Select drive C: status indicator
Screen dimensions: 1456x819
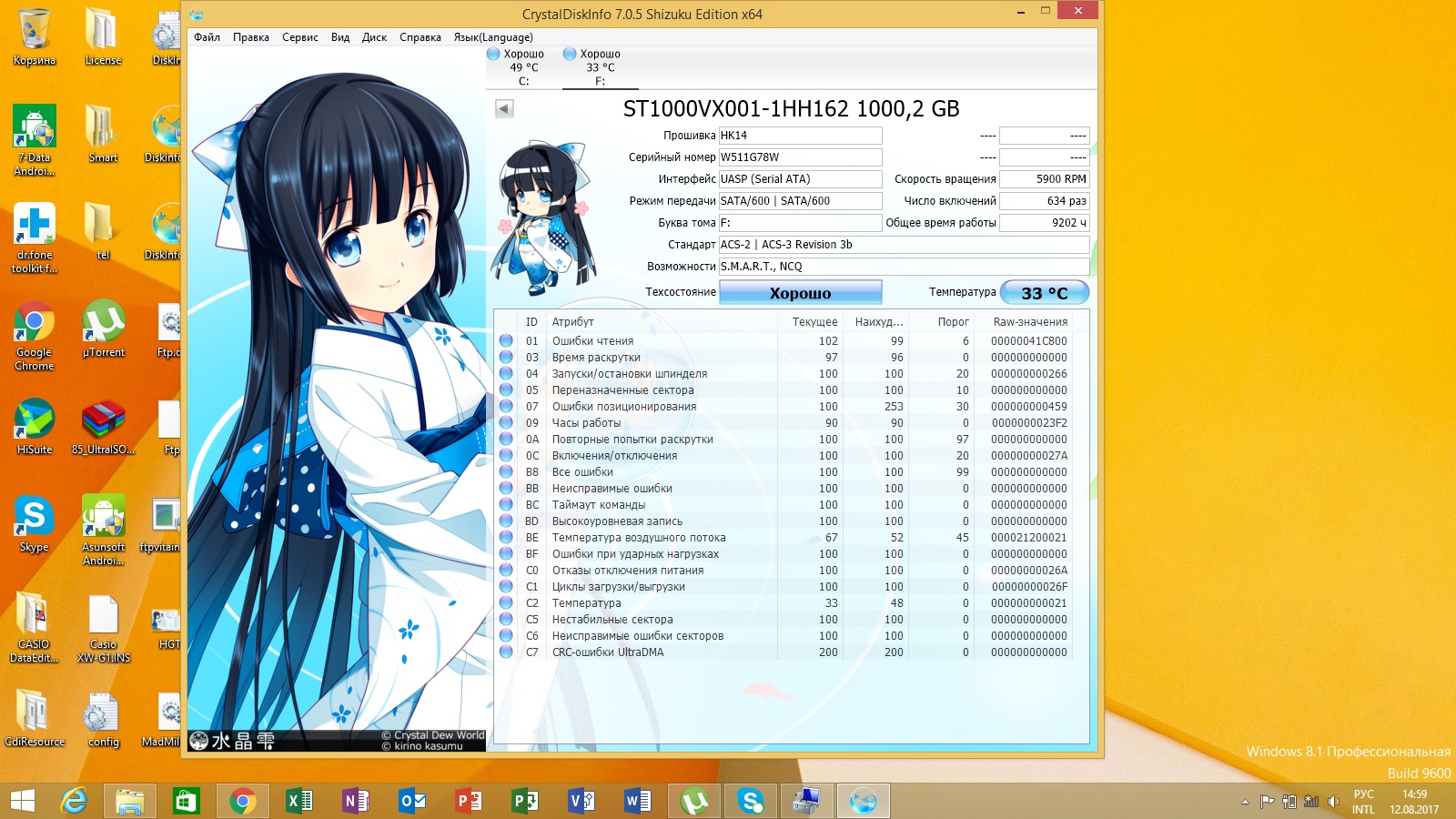click(522, 67)
